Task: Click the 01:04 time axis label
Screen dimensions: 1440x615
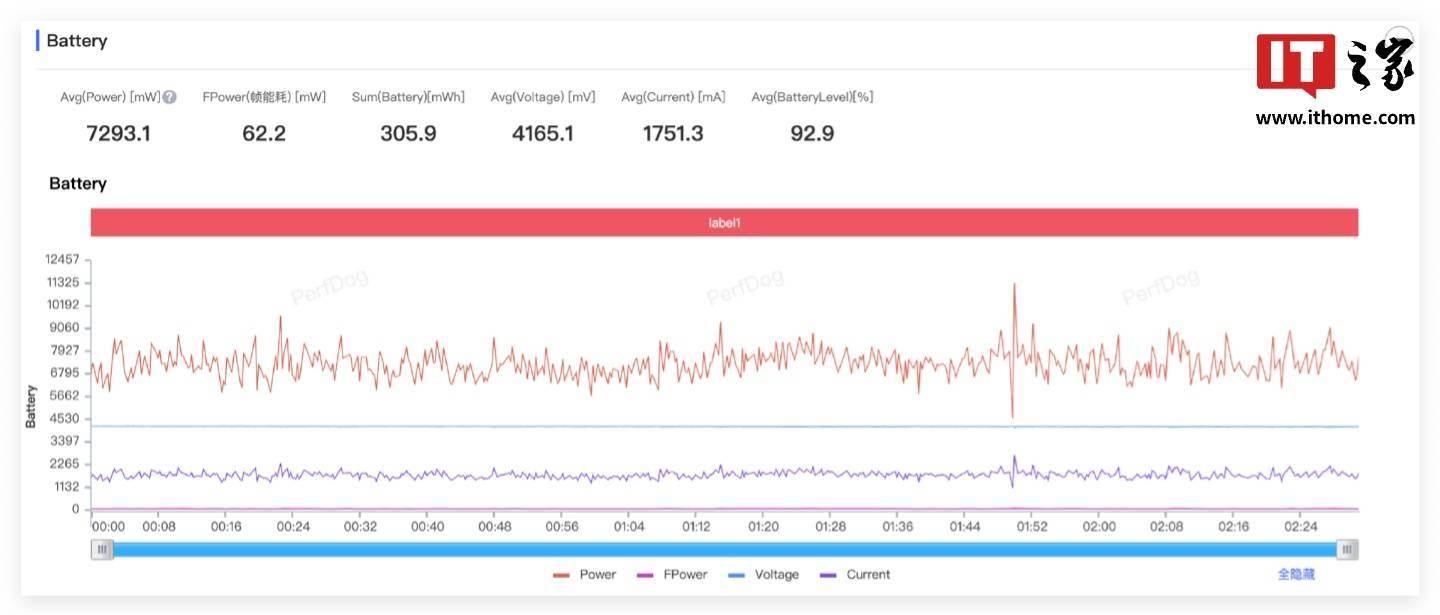Action: click(629, 526)
